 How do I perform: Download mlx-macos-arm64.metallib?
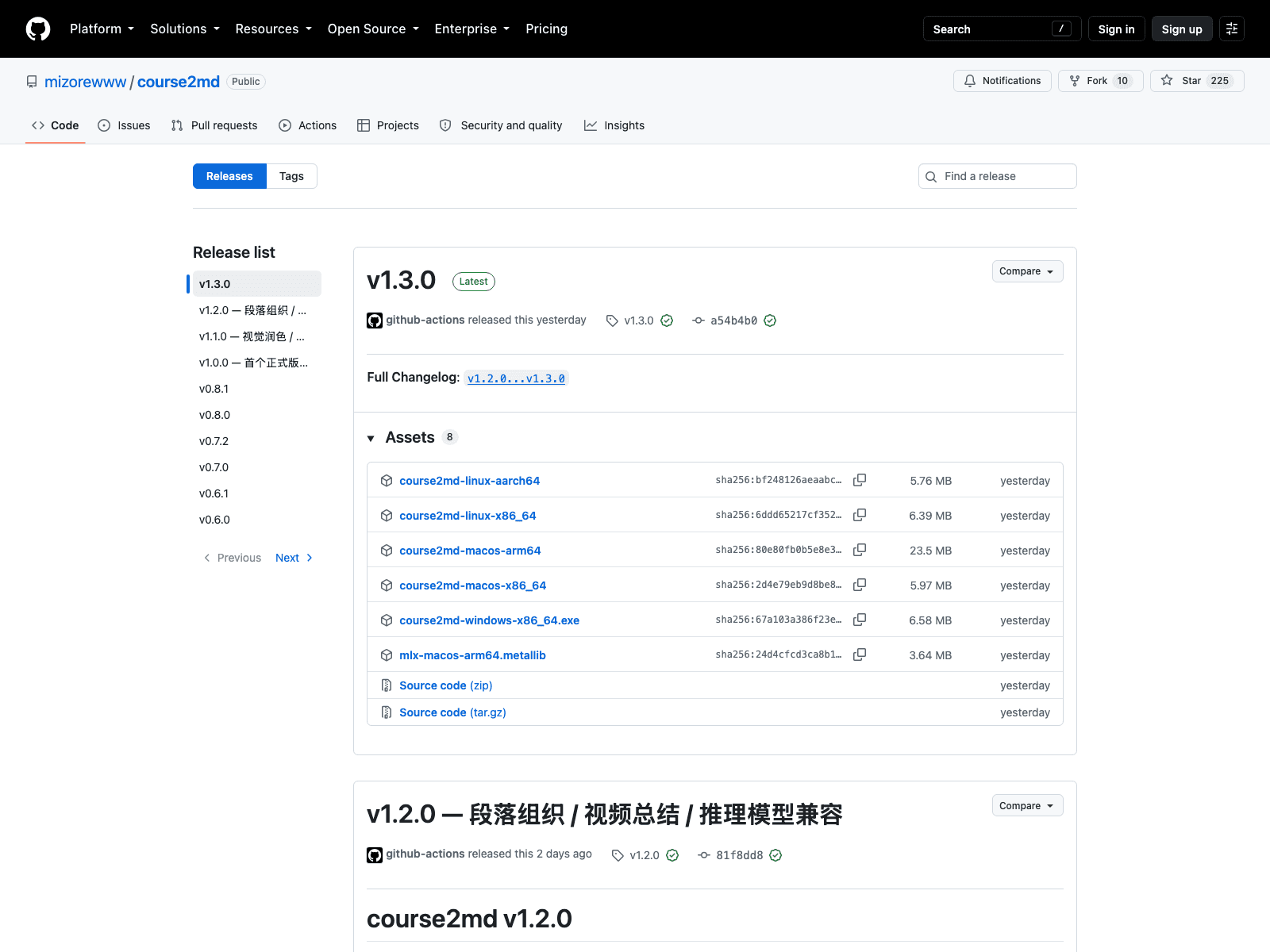pos(472,655)
